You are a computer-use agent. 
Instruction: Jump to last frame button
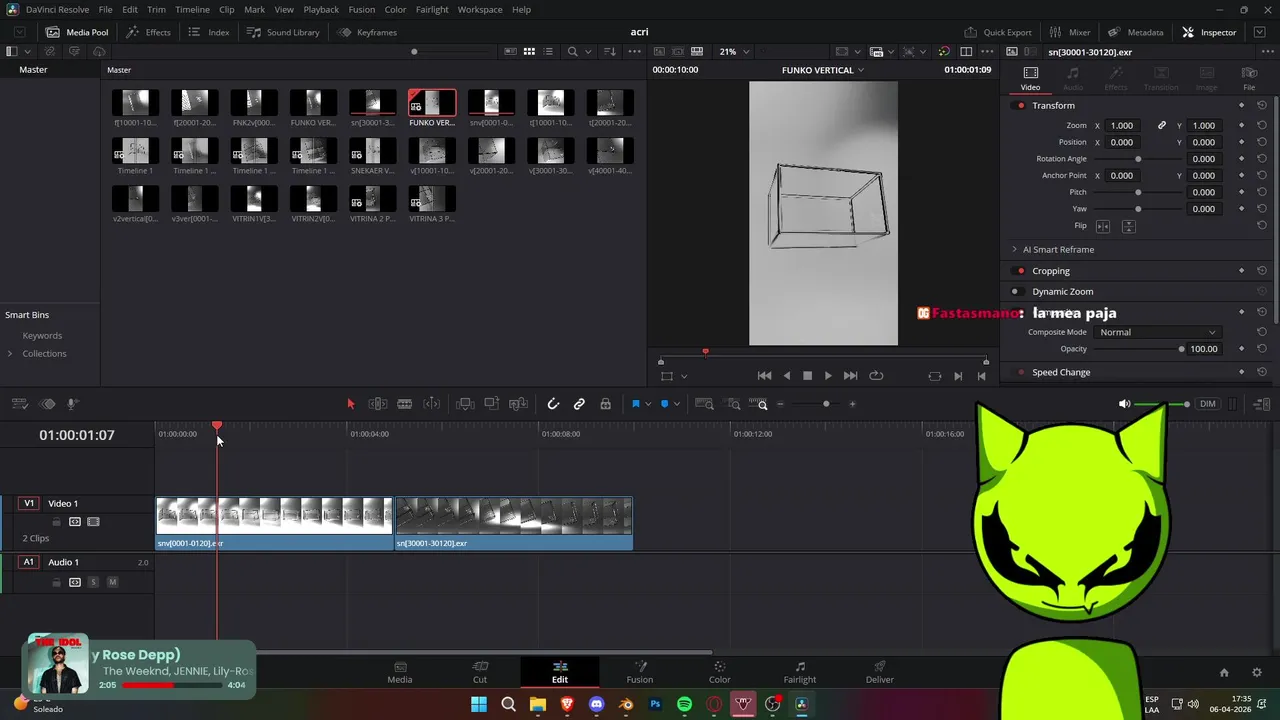[850, 376]
